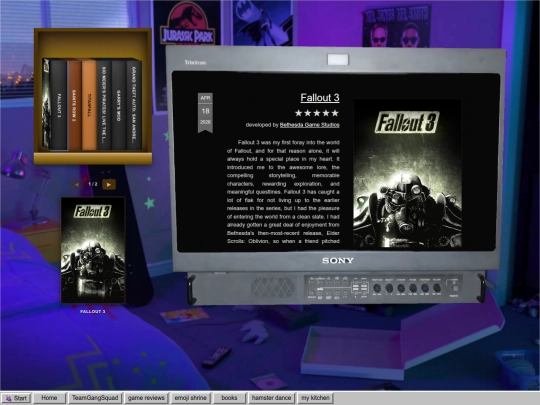Viewport: 540px width, 405px height.
Task: Open the emoji shrine taskbar item
Action: [190, 398]
